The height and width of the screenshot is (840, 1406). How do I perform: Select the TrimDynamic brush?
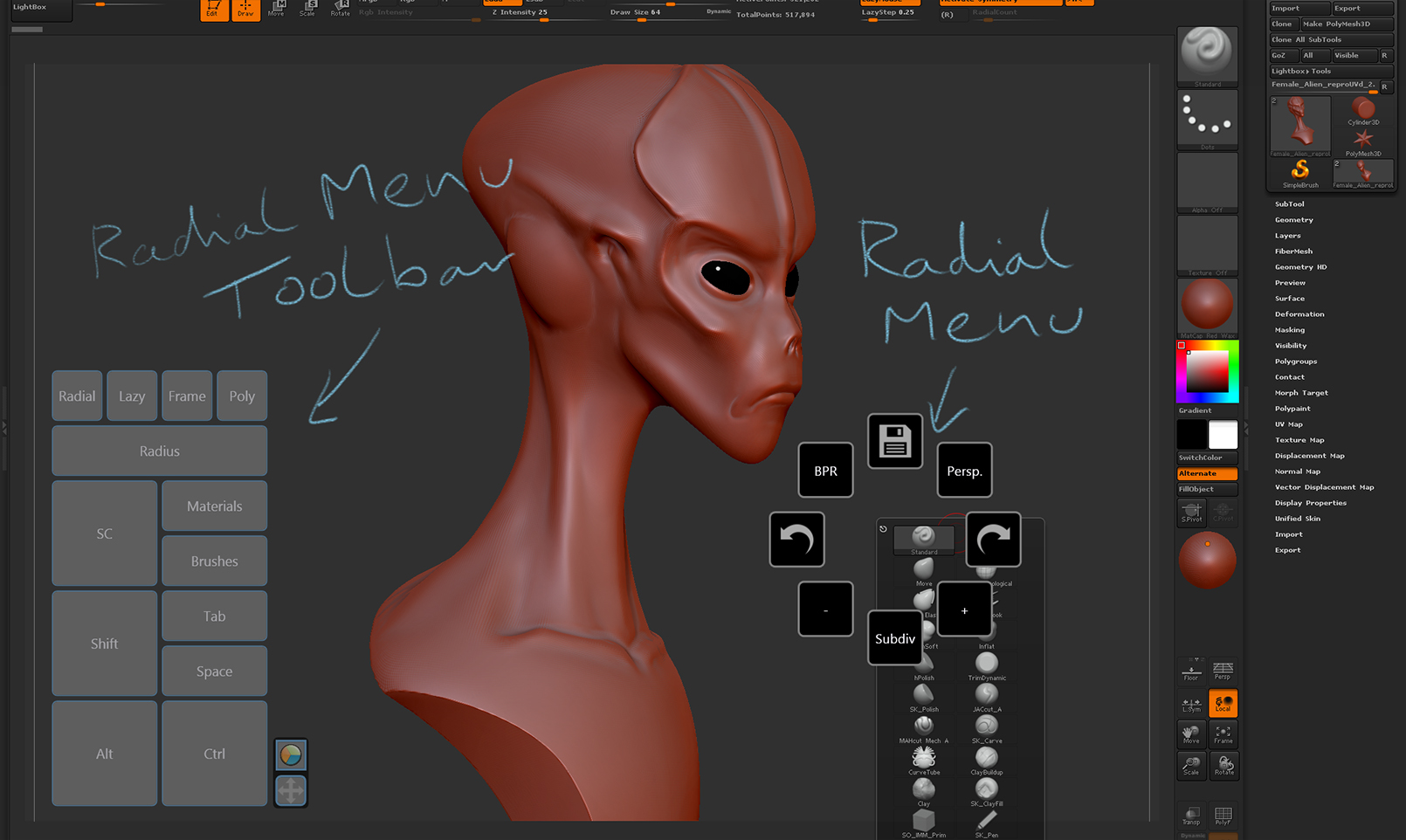(x=987, y=665)
